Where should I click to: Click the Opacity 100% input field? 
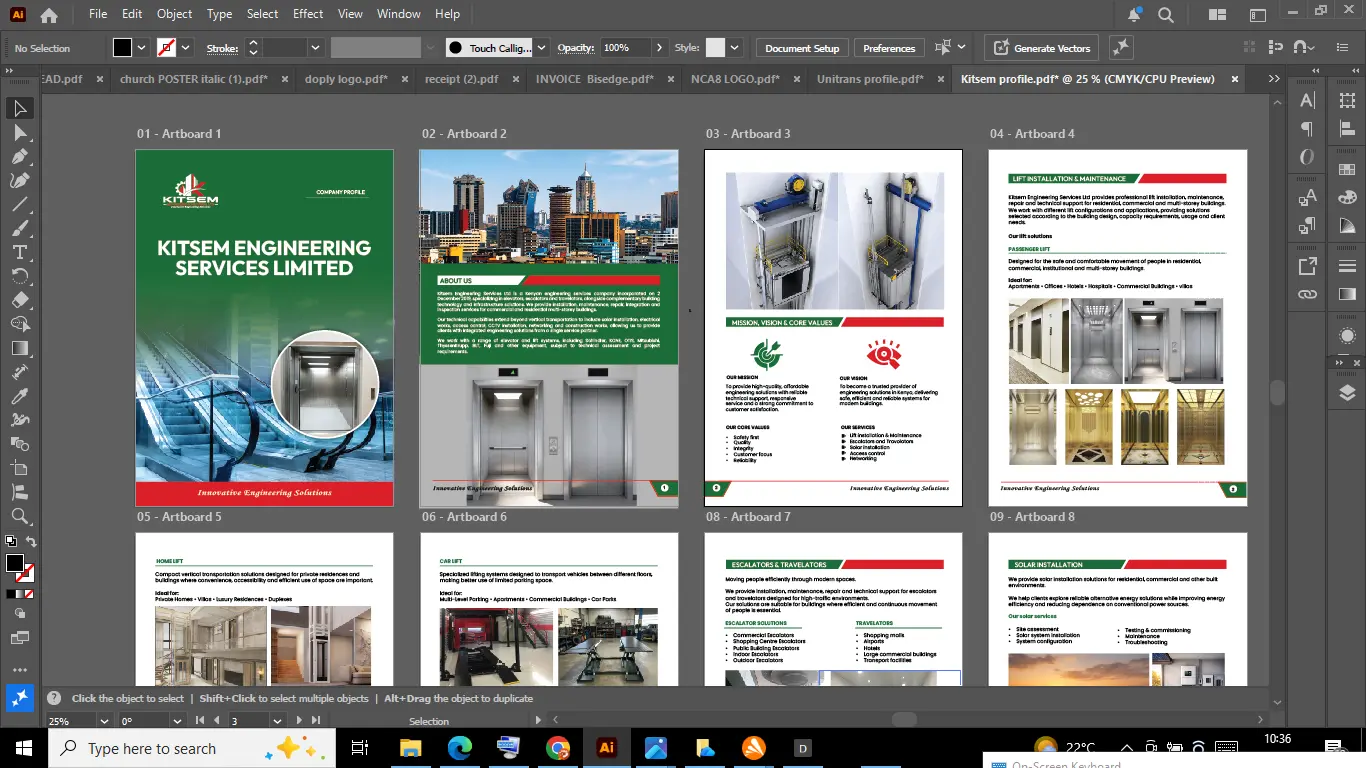coord(624,47)
